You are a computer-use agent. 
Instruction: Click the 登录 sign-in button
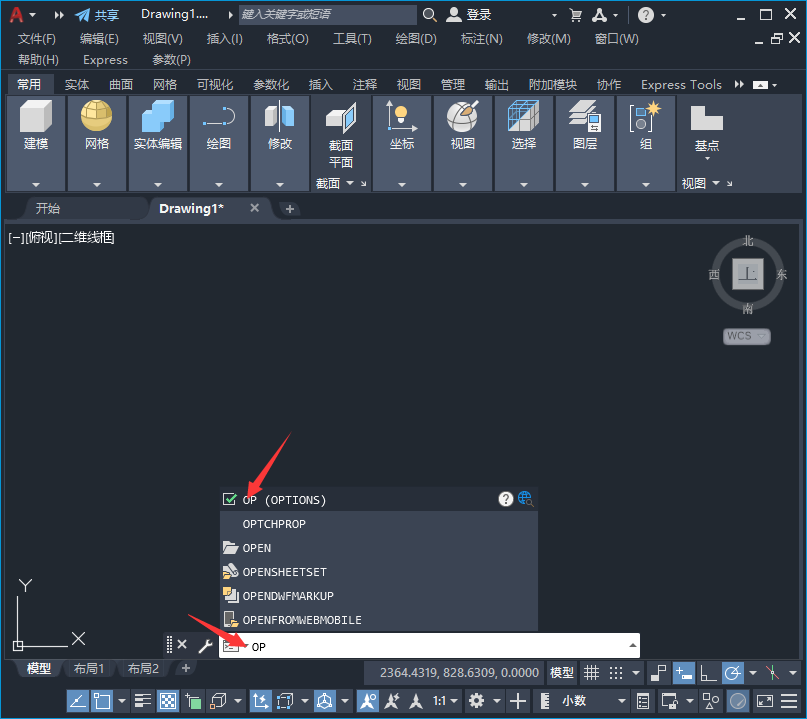click(468, 15)
